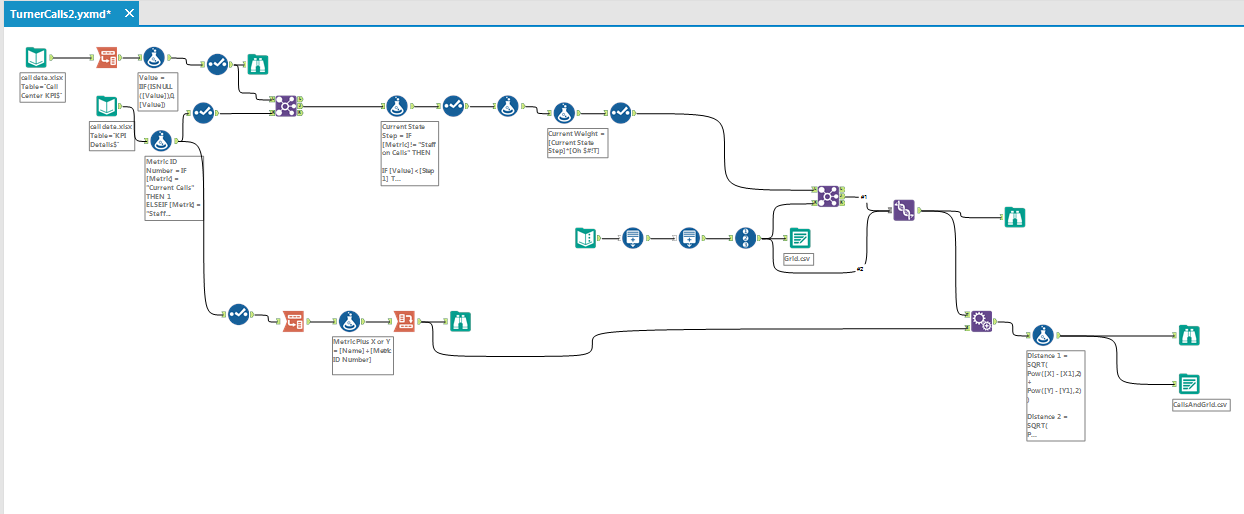Click the Formula tool for Metric ID Number
Viewport: 1244px width, 514px height.
161,143
